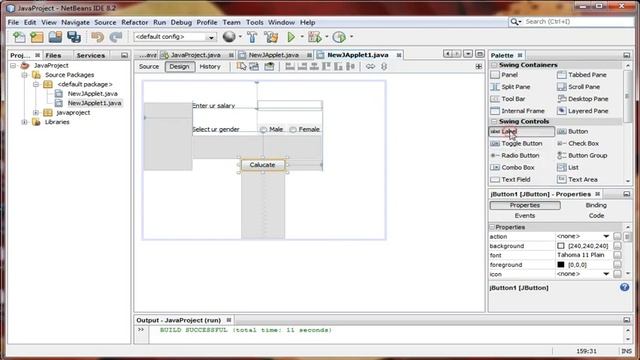Click the Profile Project toolbar icon
640x360 pixels.
(x=339, y=37)
